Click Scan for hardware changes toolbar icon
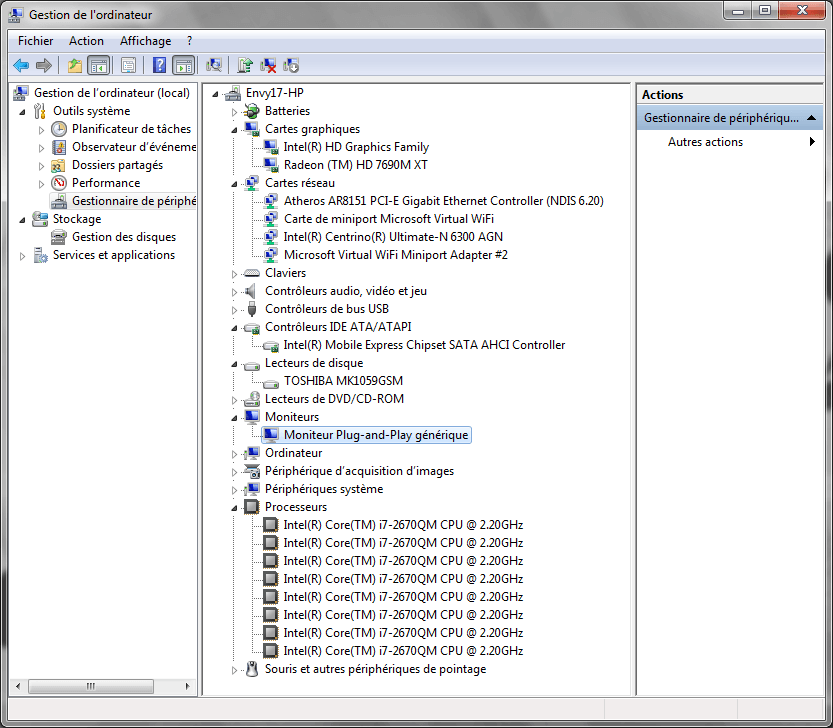Viewport: 833px width, 728px height. point(213,65)
